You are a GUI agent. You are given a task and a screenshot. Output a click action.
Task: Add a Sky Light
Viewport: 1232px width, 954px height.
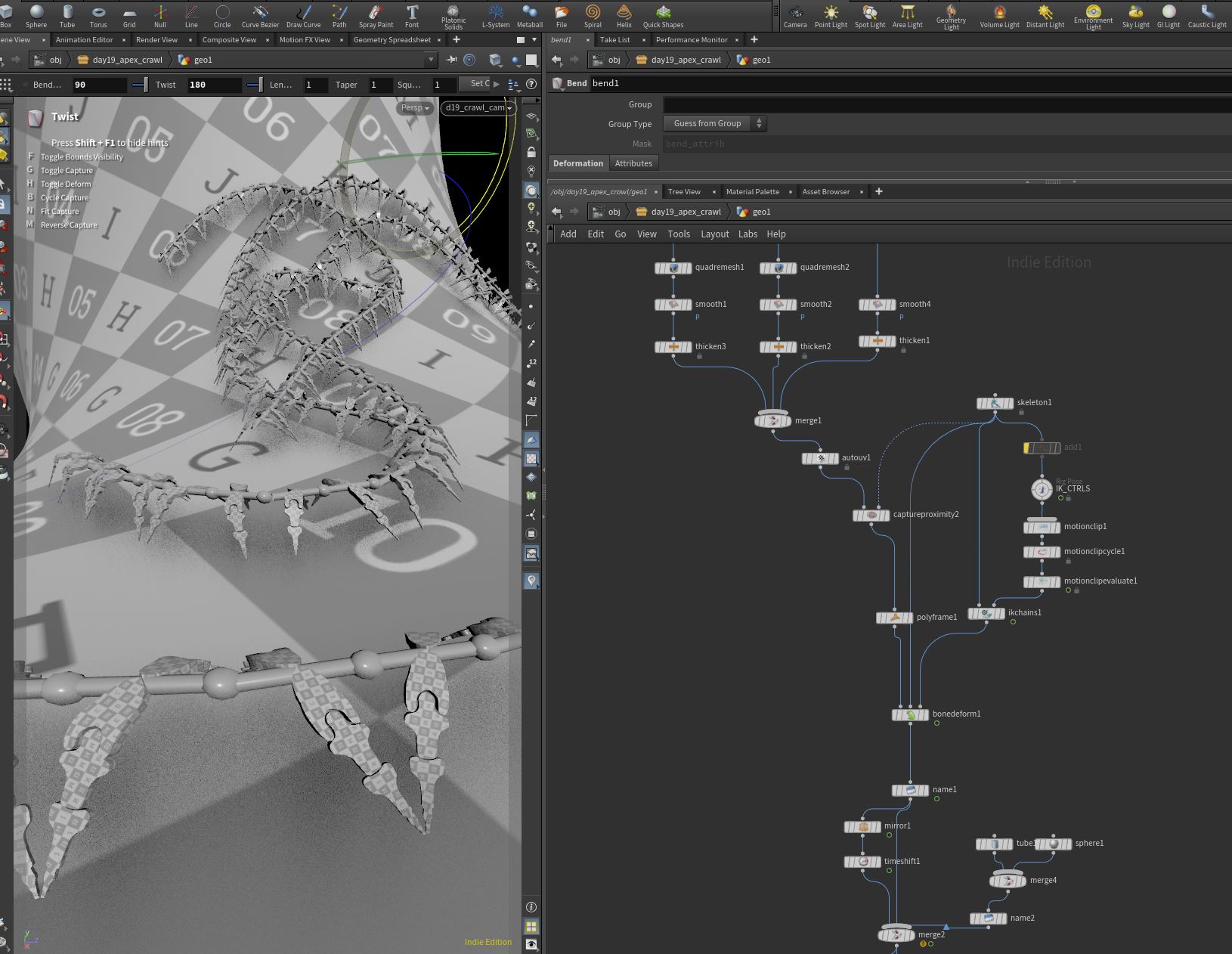pyautogui.click(x=1135, y=15)
